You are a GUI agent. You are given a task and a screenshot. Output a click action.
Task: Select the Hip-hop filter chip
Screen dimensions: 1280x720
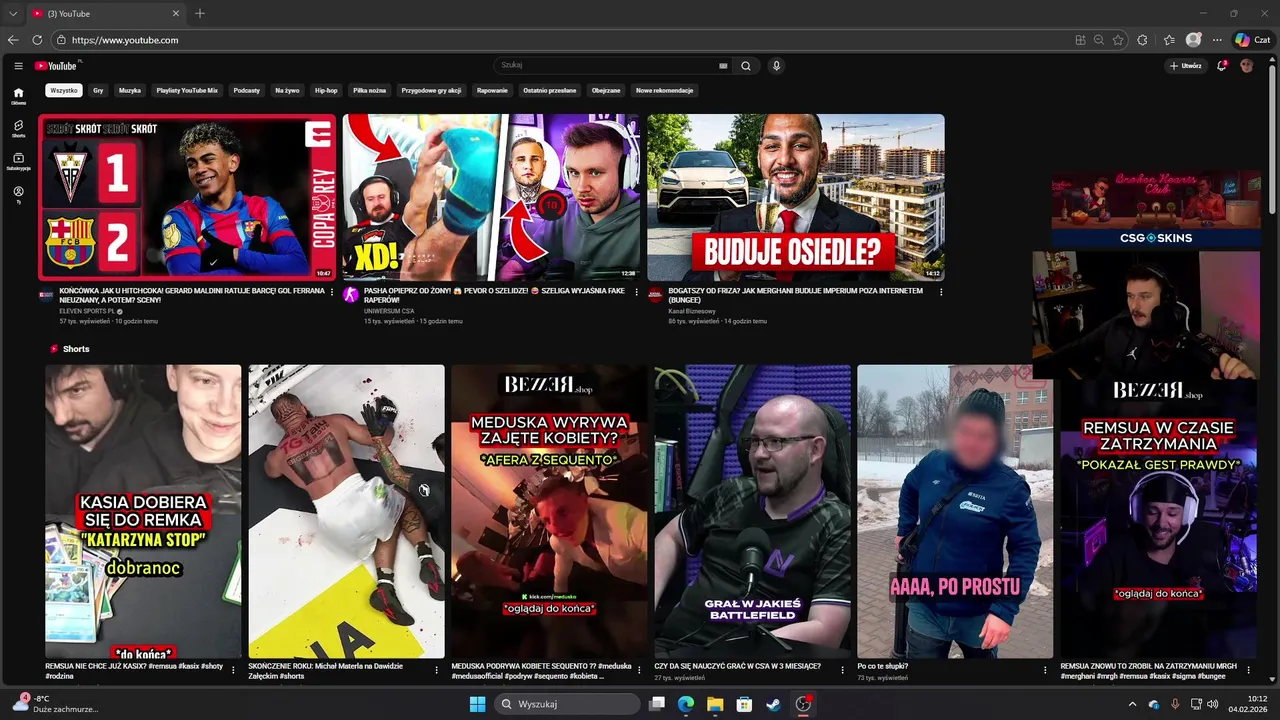tap(326, 90)
